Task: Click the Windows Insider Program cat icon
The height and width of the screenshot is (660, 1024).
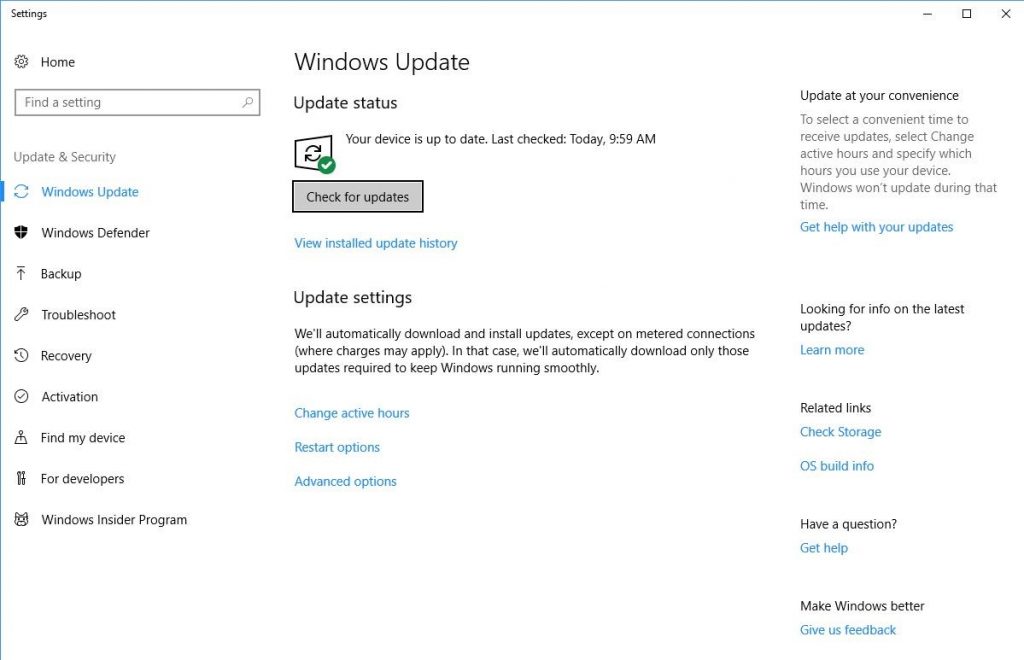Action: [22, 520]
